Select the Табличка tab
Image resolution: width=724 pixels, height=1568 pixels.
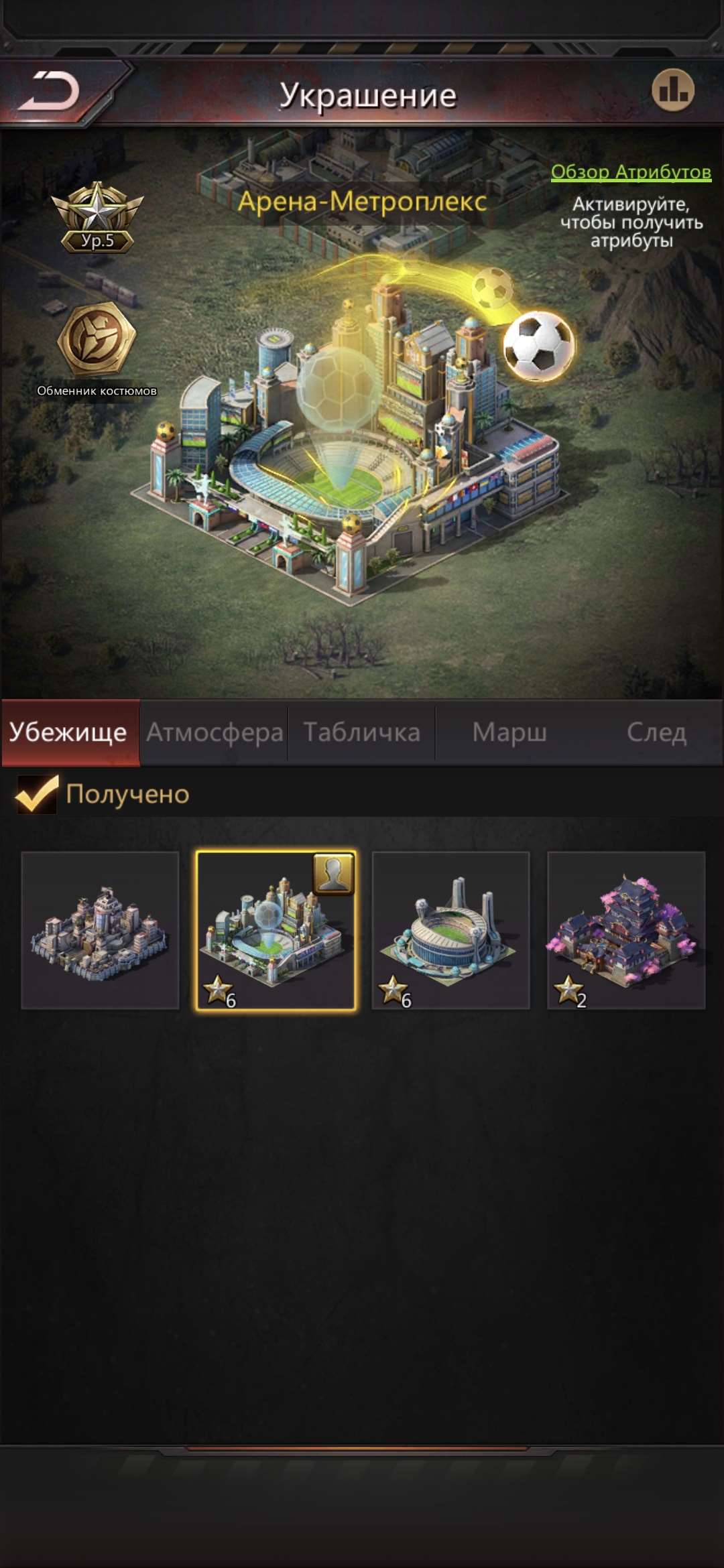362,732
